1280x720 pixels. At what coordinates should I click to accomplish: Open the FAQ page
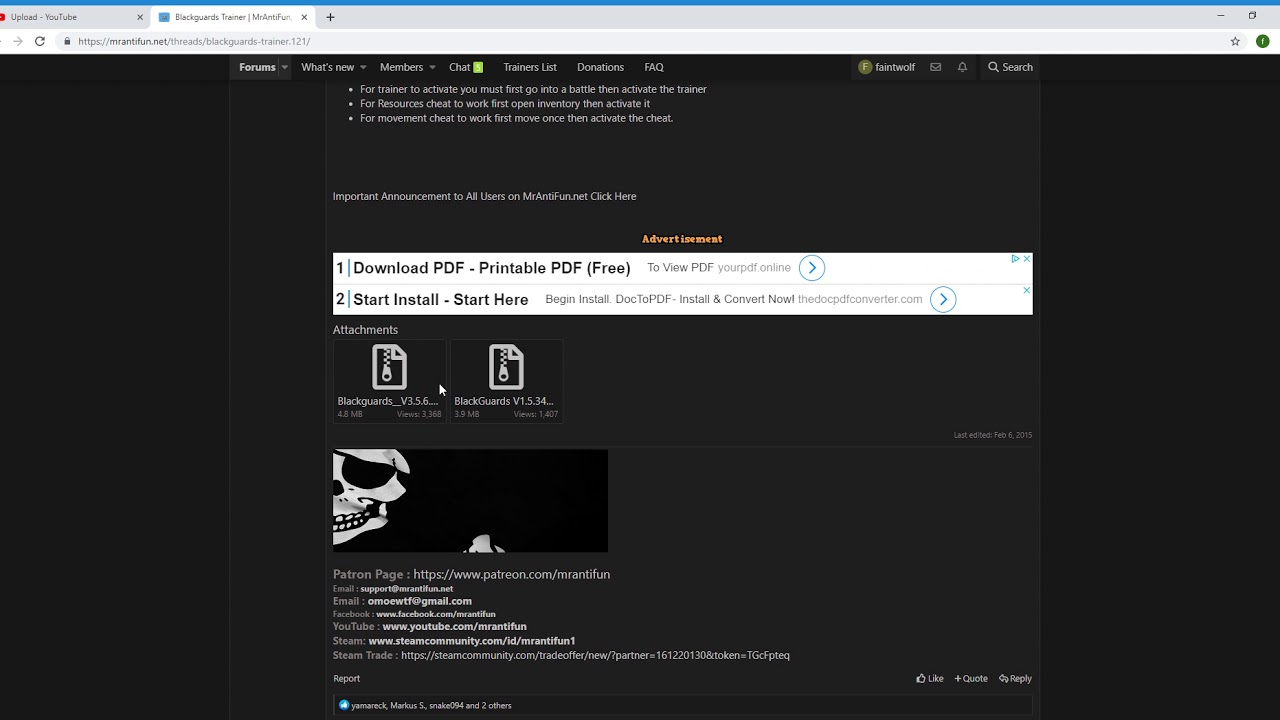(654, 67)
